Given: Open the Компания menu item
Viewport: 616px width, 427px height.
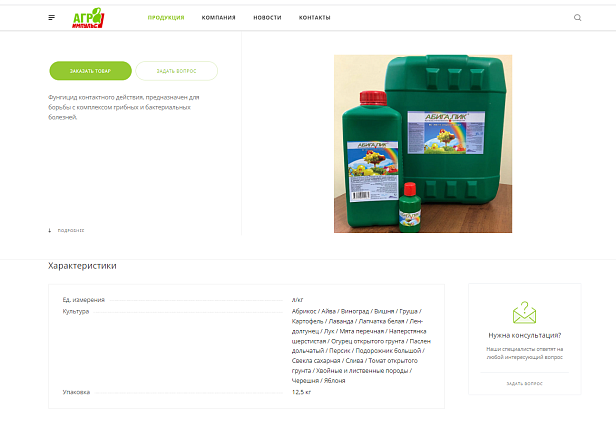Looking at the screenshot, I should 218,18.
